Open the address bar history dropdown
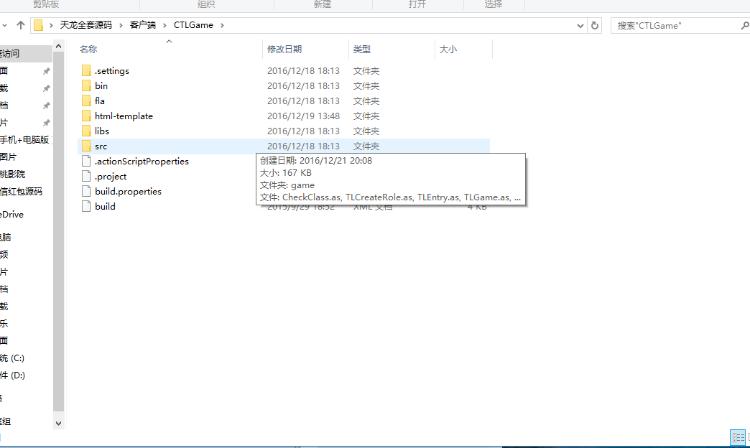 580,25
